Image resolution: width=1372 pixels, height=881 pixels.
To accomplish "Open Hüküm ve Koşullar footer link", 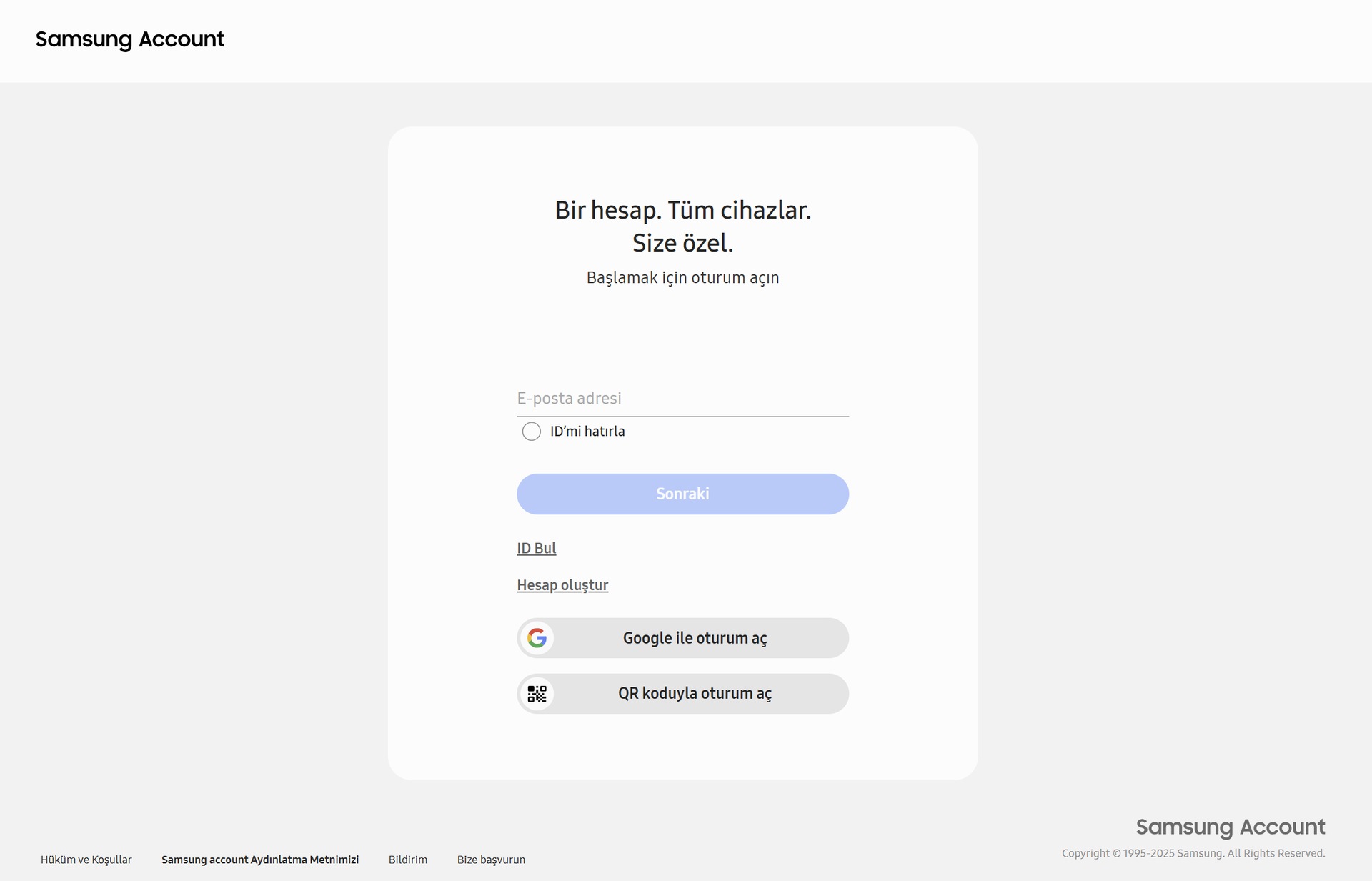I will click(86, 860).
